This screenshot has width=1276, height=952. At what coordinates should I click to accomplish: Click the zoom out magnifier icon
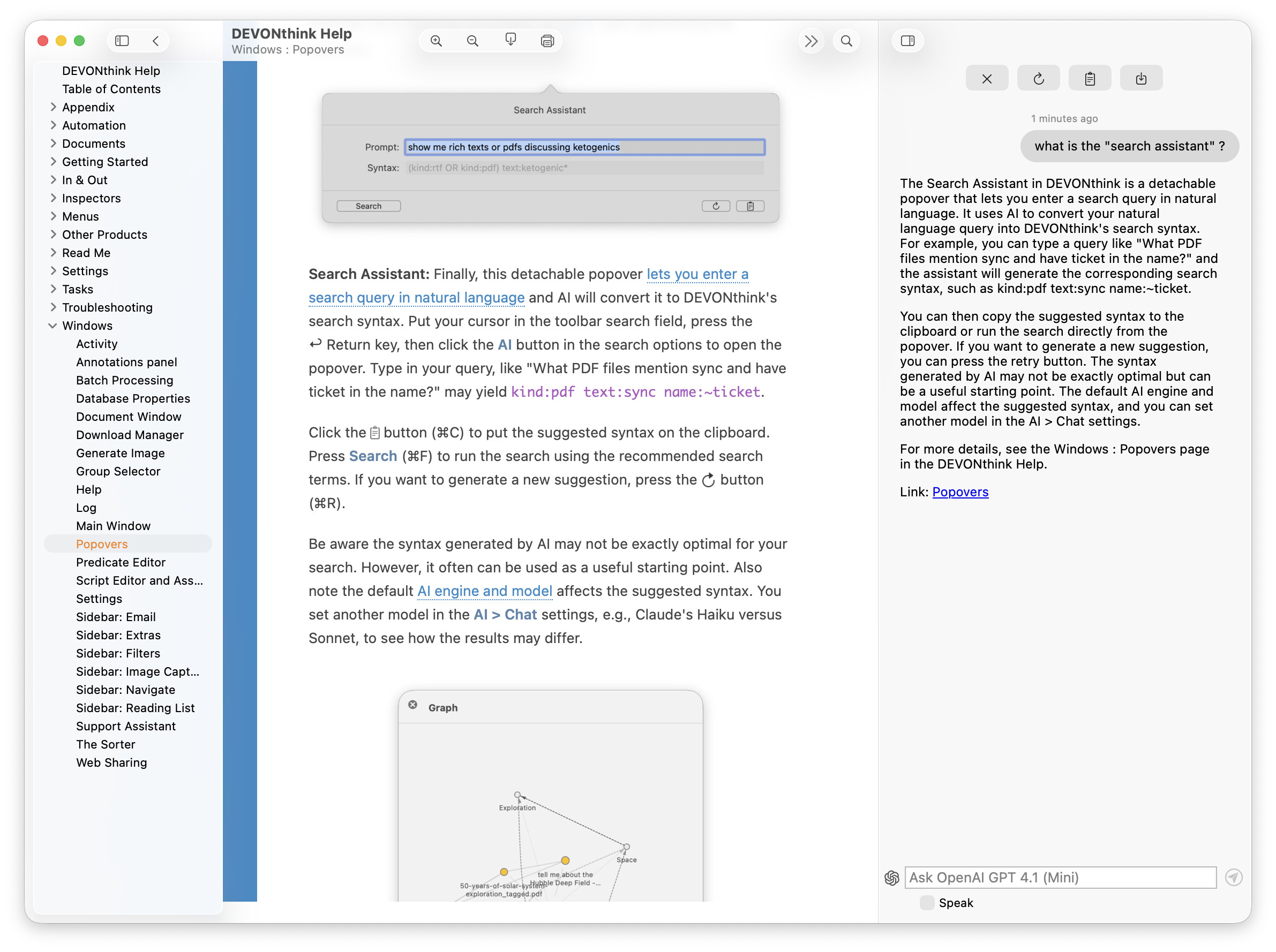coord(472,41)
